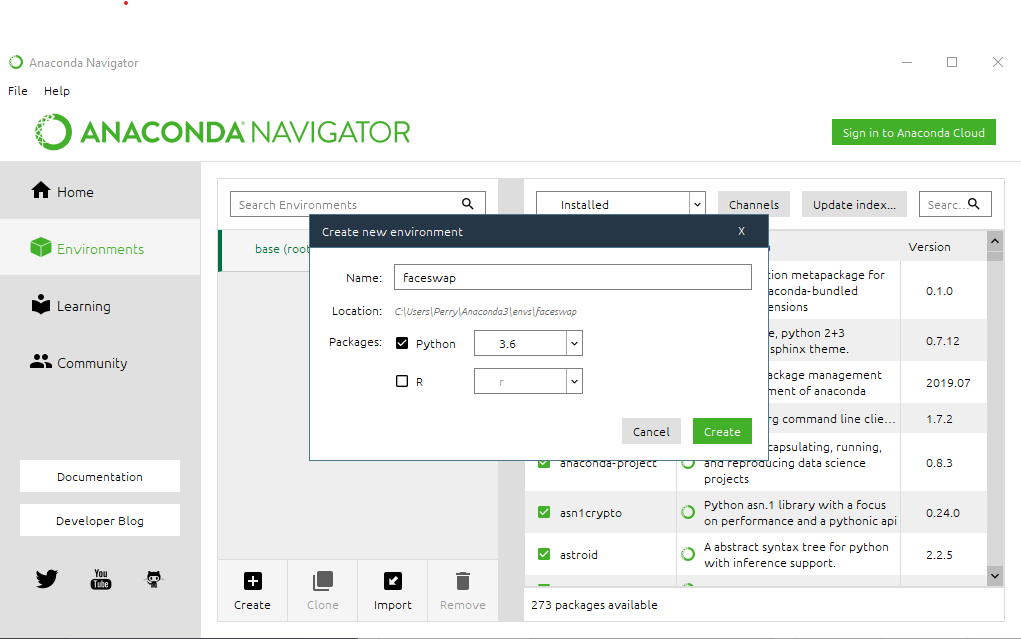Image resolution: width=1021 pixels, height=639 pixels.
Task: Click the package list scroll up arrow
Action: click(995, 241)
